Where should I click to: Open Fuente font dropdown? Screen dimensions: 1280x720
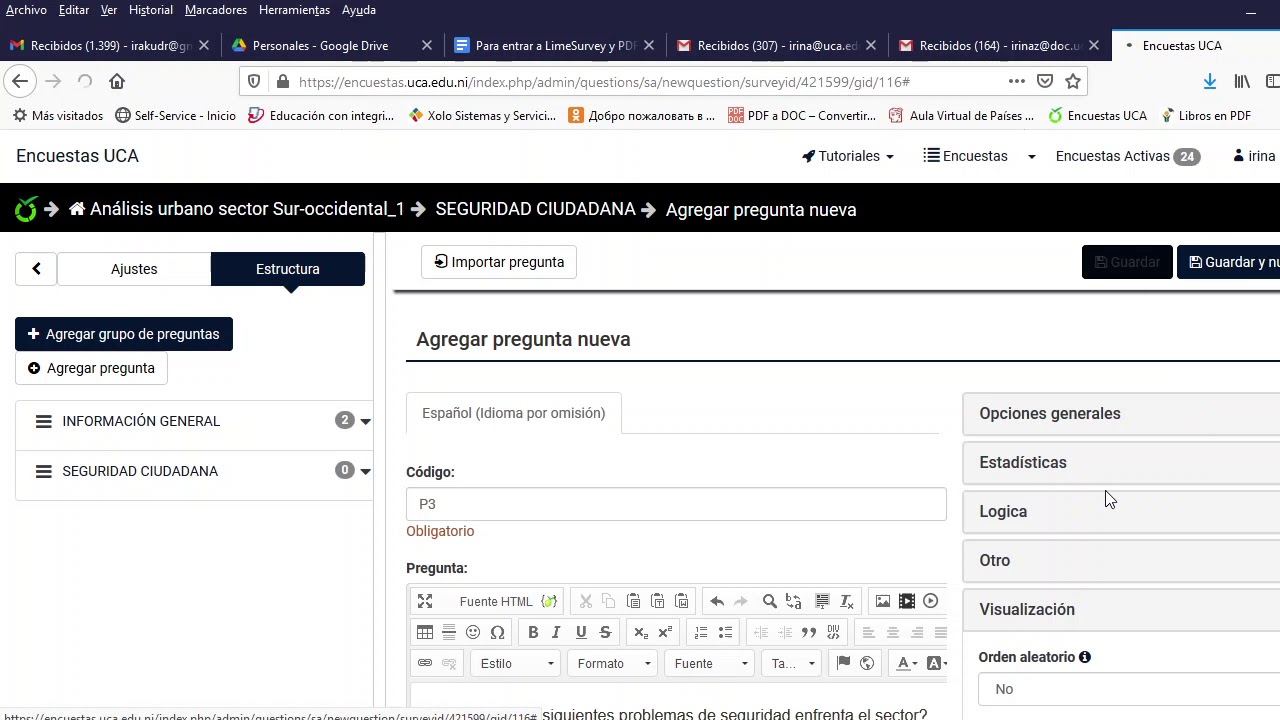(711, 663)
